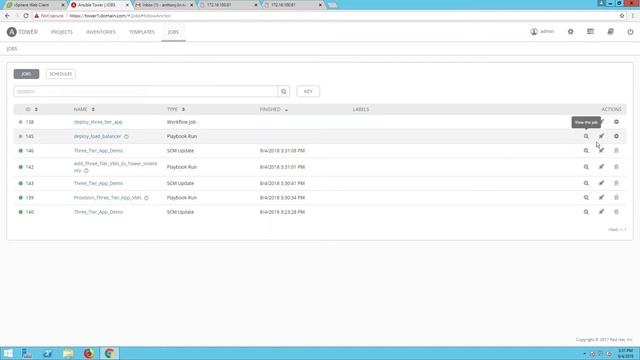
Task: Click the Chrome taskbar icon
Action: pyautogui.click(x=109, y=353)
